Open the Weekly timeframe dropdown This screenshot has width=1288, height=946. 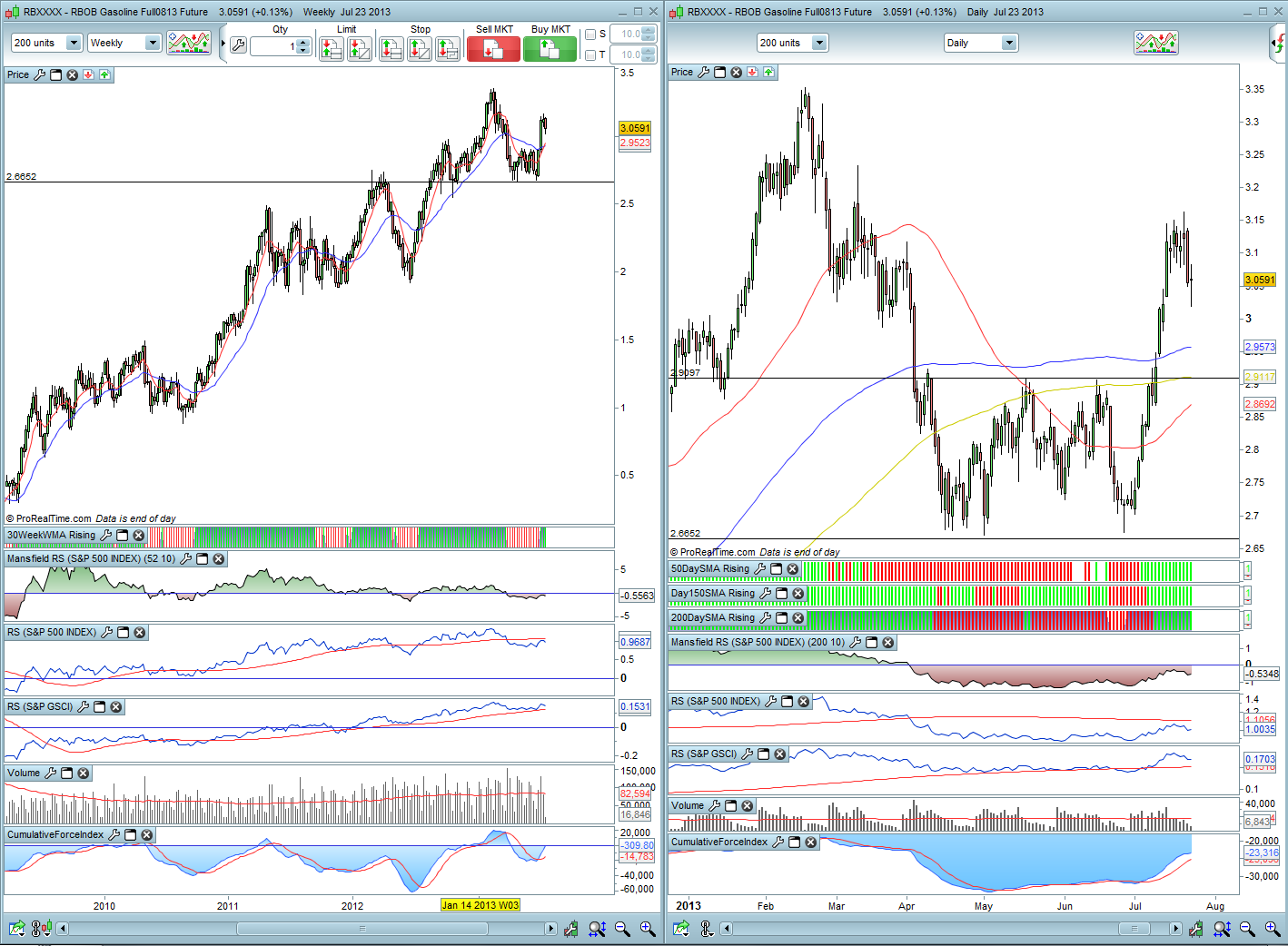point(152,43)
